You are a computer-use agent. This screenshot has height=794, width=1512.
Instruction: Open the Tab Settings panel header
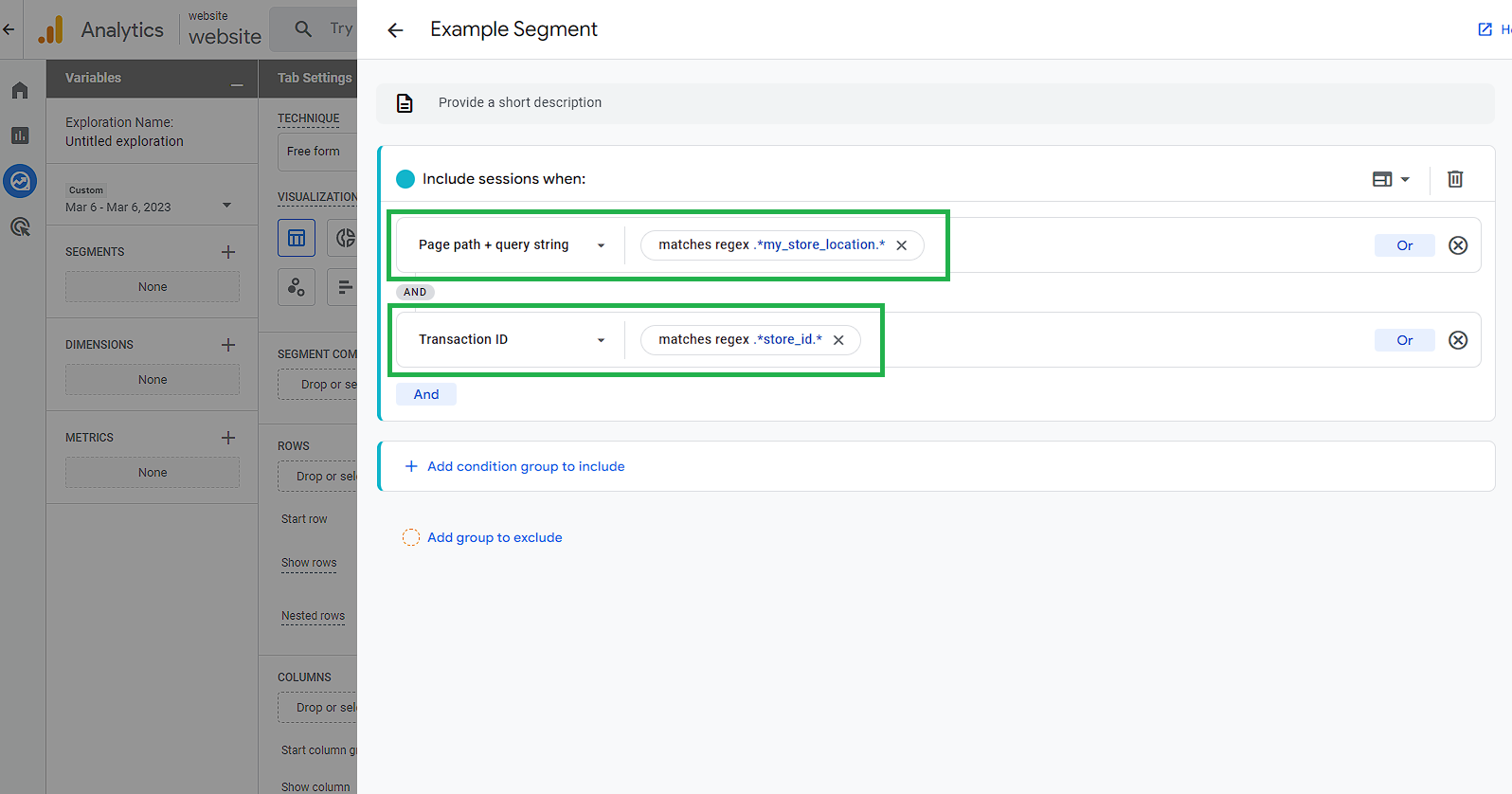pos(309,79)
